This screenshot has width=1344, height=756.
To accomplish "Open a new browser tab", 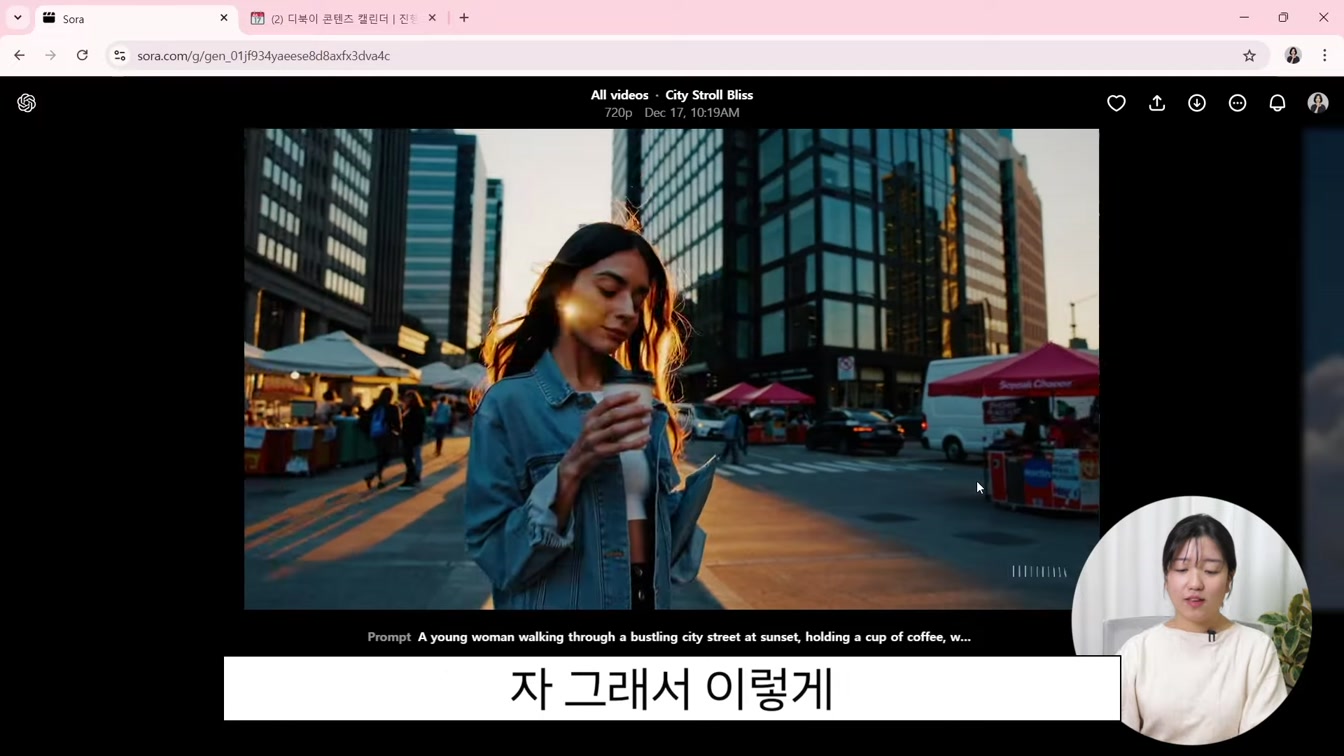I will click(464, 18).
